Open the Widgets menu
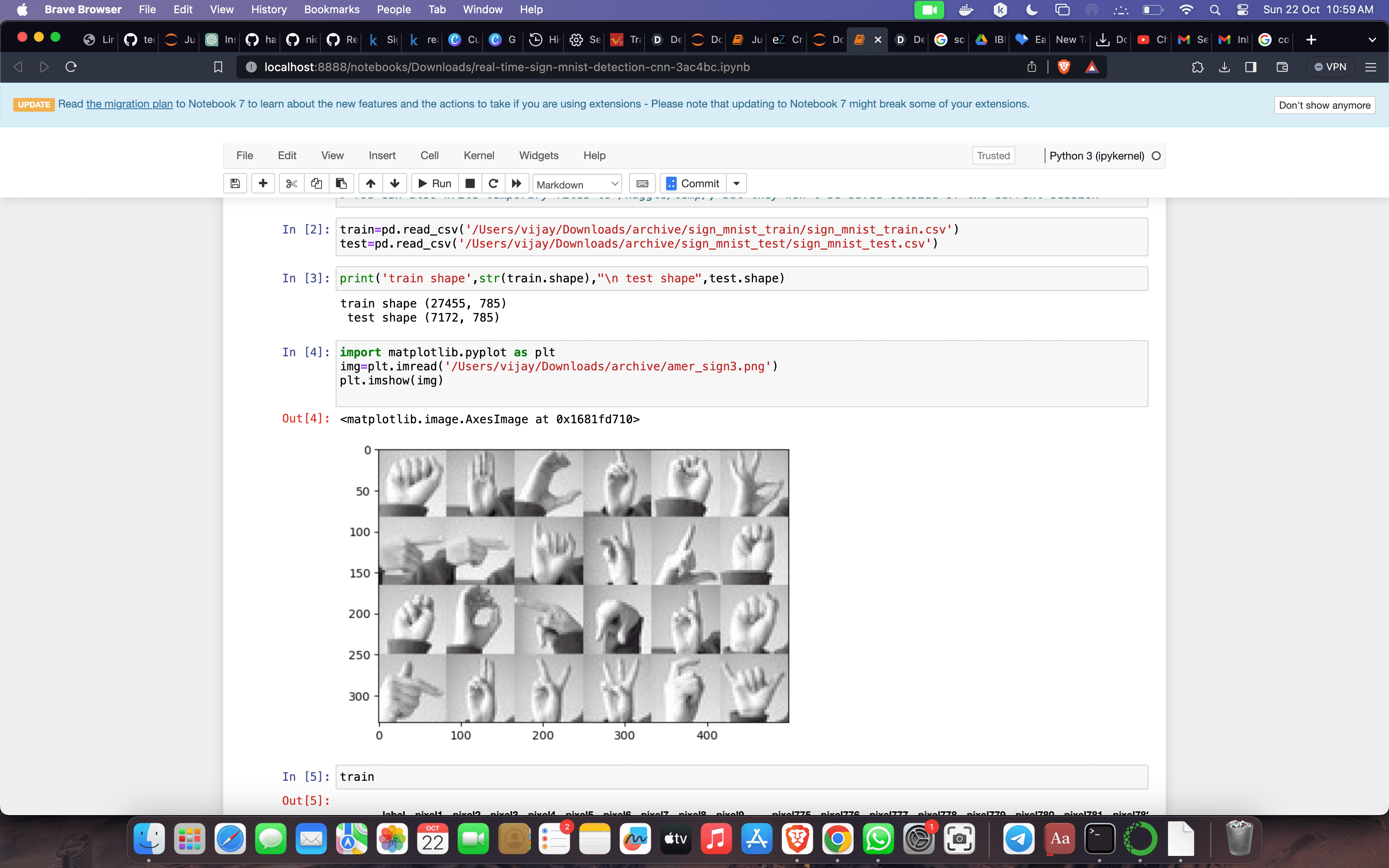Screen dimensions: 1389x868 (x=538, y=155)
